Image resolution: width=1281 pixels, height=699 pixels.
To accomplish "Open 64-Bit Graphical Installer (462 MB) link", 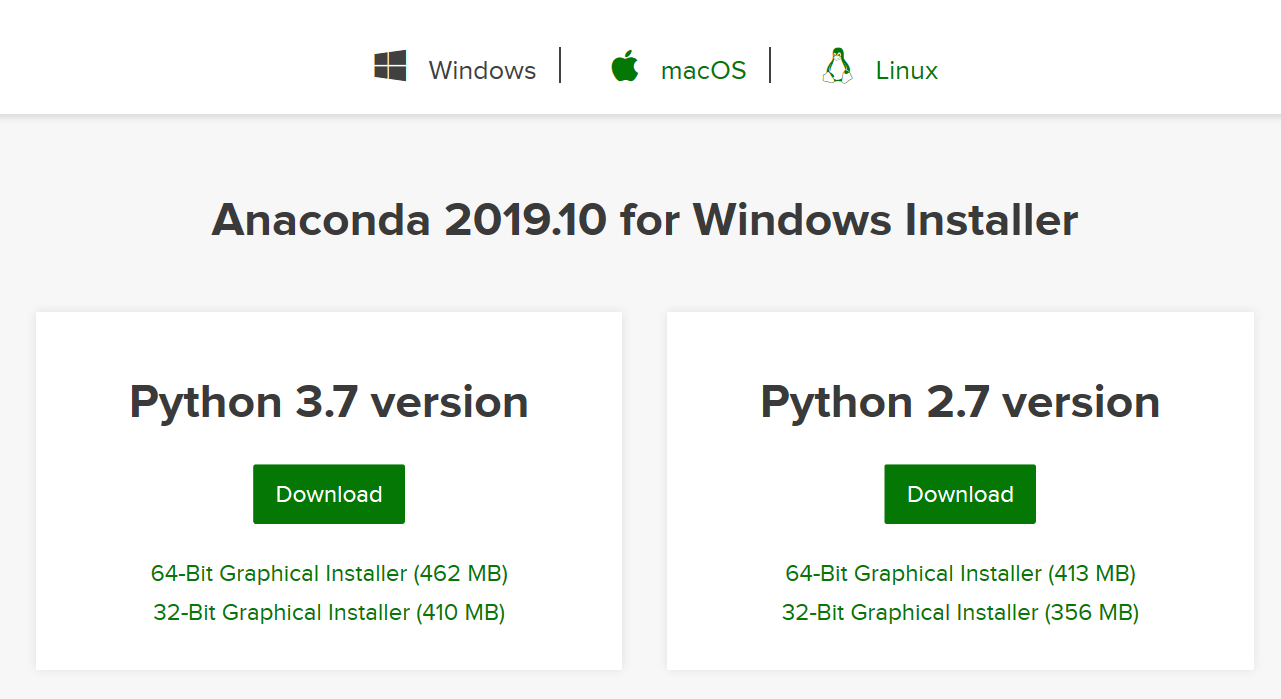I will 328,573.
